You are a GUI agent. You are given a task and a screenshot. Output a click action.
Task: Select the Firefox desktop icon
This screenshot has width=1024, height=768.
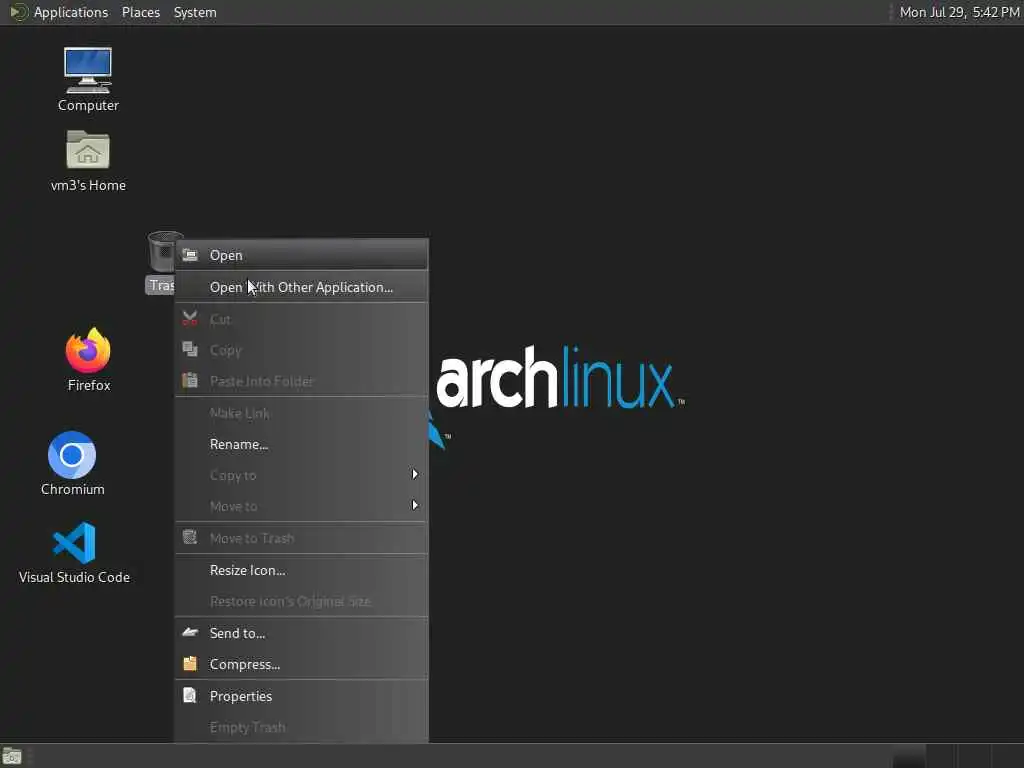[x=88, y=360]
